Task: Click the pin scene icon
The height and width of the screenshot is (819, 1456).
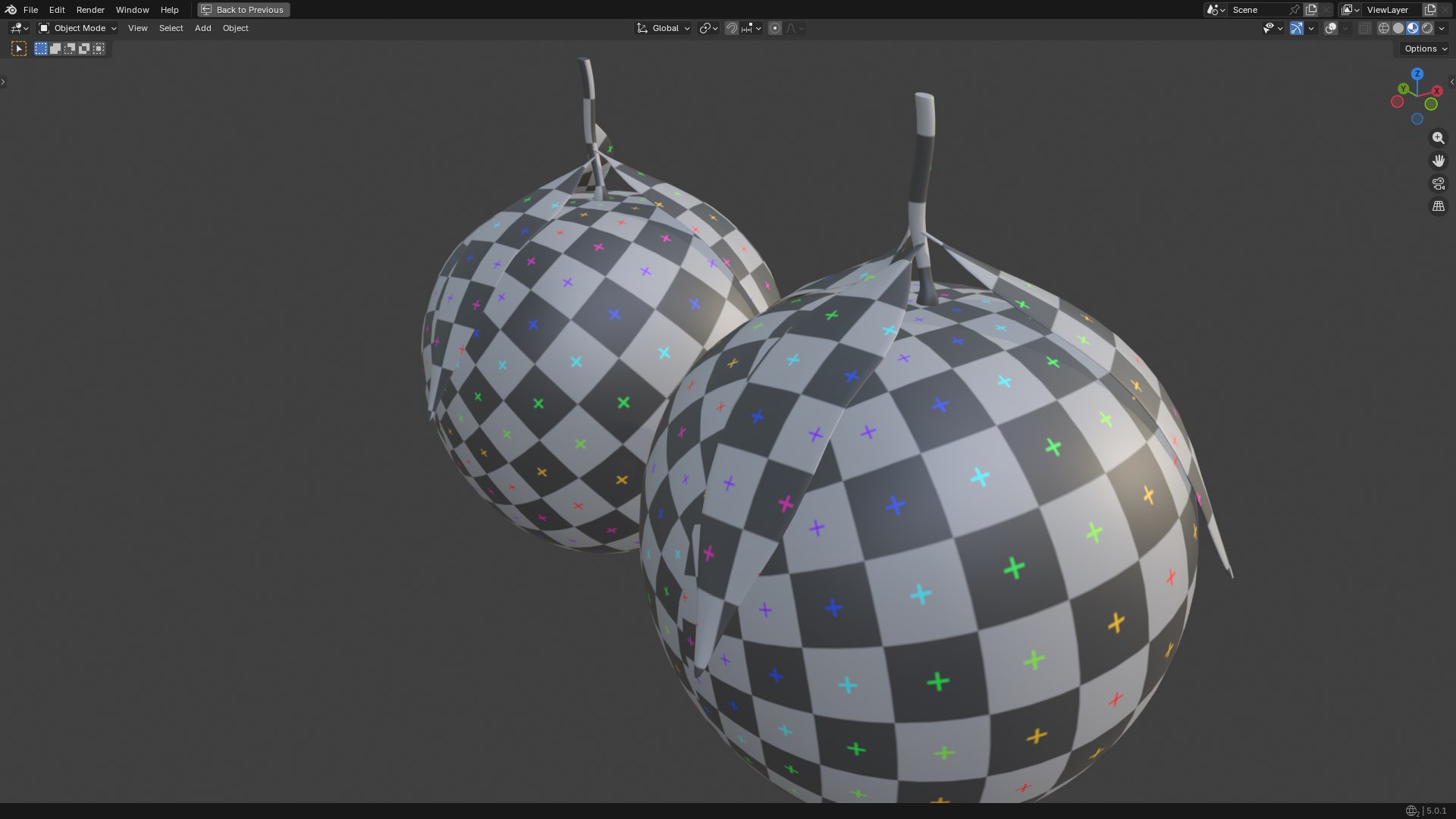Action: click(1294, 10)
